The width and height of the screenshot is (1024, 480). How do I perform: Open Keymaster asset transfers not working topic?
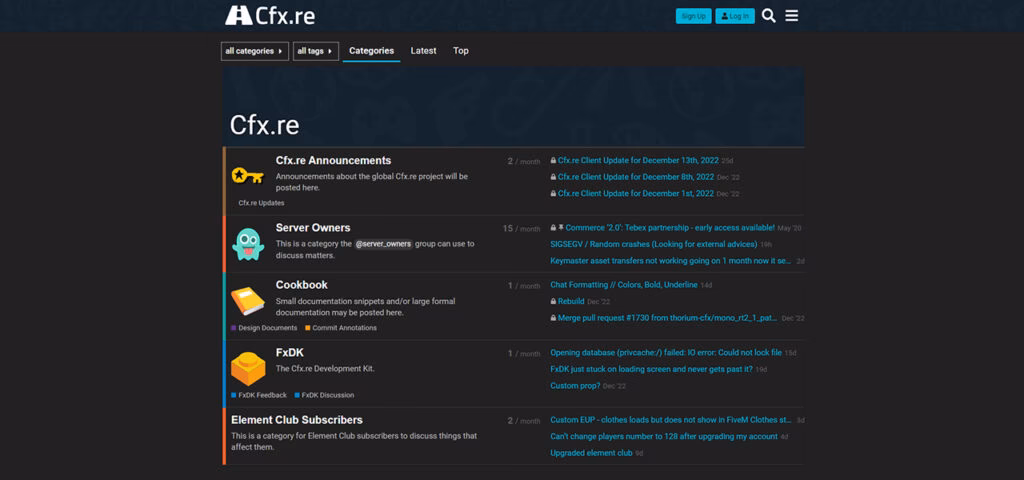671,261
